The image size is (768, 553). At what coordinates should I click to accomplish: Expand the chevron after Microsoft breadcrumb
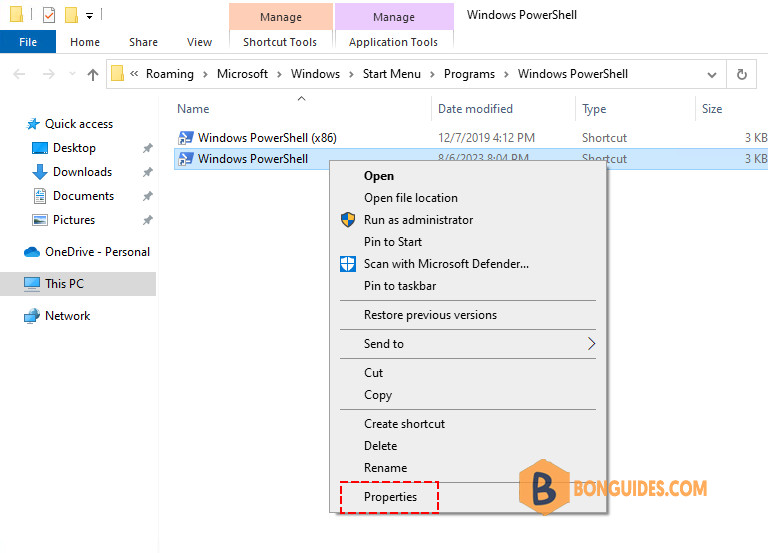pos(279,74)
